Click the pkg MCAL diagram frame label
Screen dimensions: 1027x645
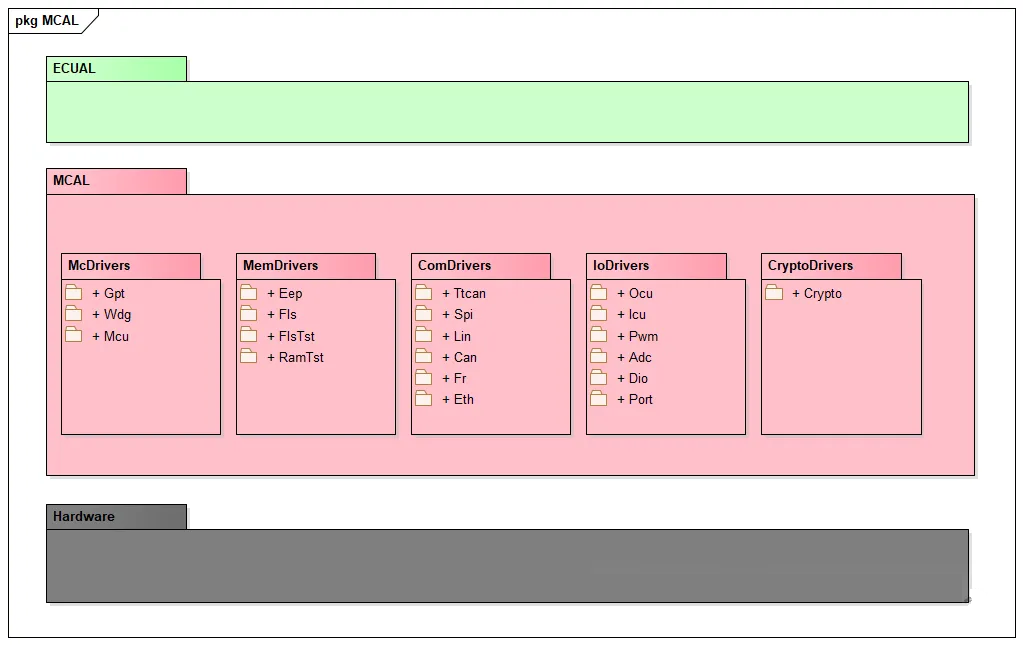pos(47,21)
